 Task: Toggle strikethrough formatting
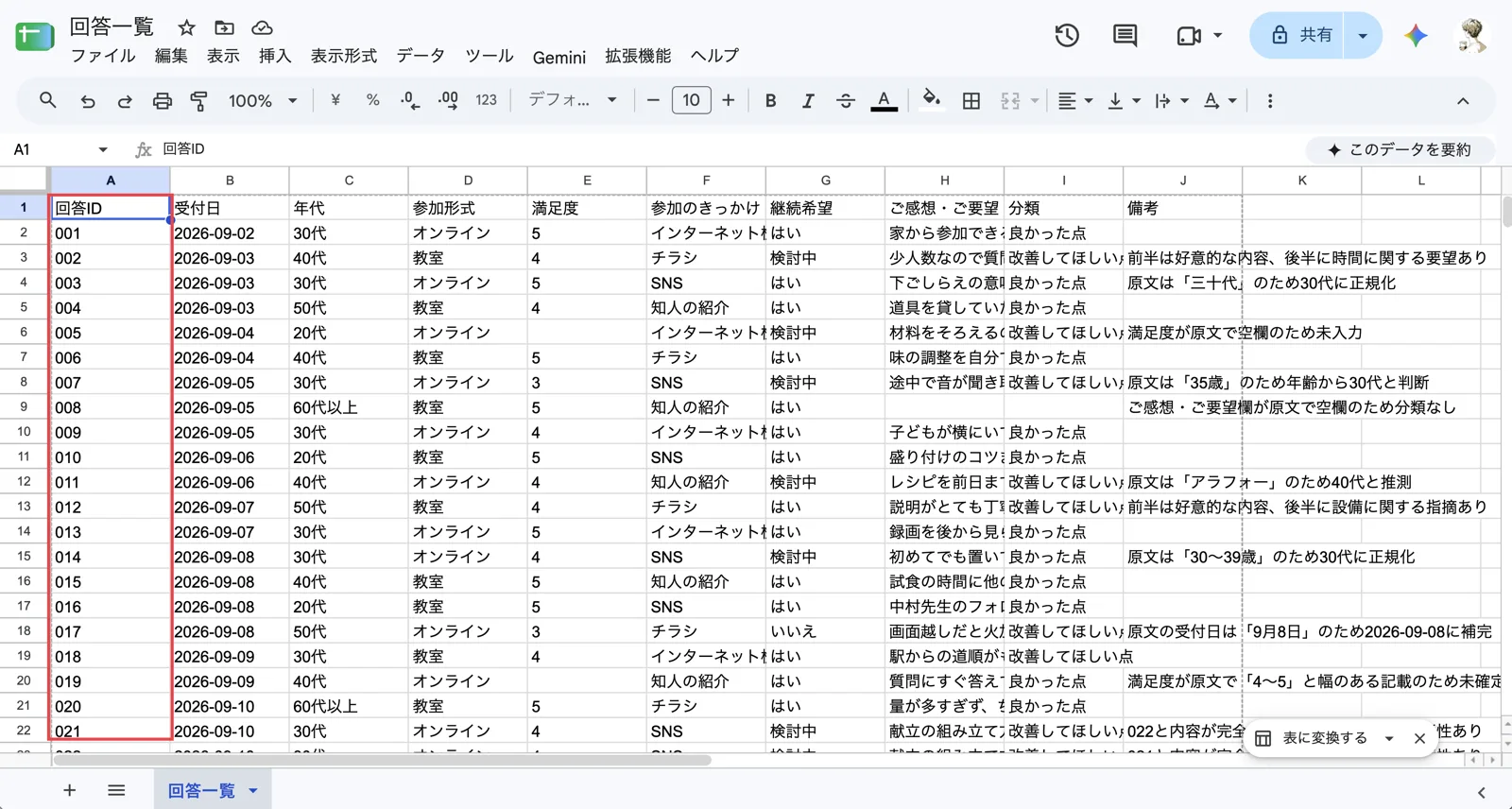pyautogui.click(x=846, y=100)
